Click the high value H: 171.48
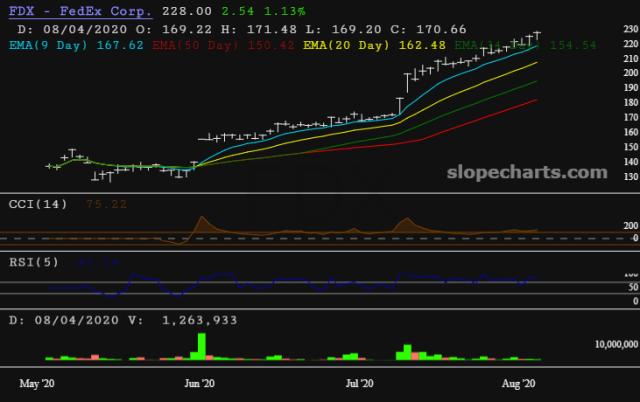 click(x=259, y=29)
